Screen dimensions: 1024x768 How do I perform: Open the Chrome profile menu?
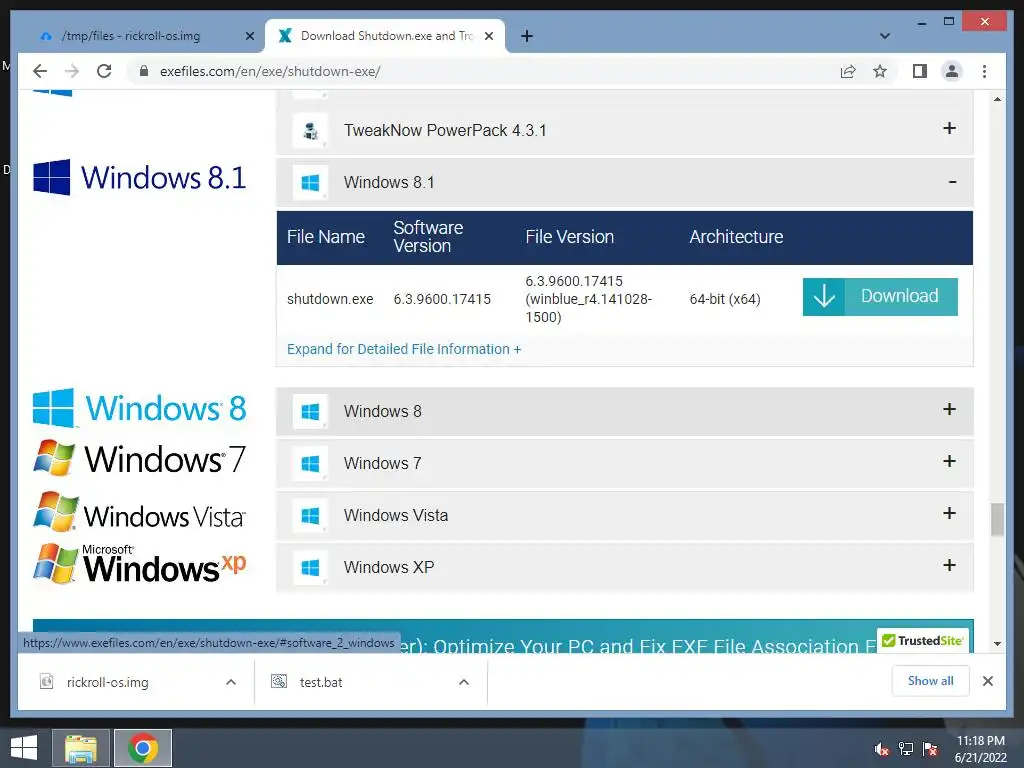(x=952, y=71)
